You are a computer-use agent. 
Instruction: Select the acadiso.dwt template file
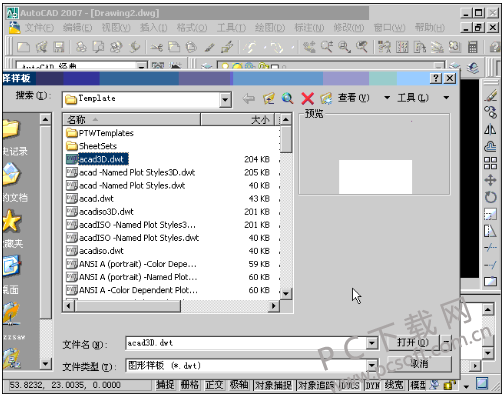(x=101, y=251)
